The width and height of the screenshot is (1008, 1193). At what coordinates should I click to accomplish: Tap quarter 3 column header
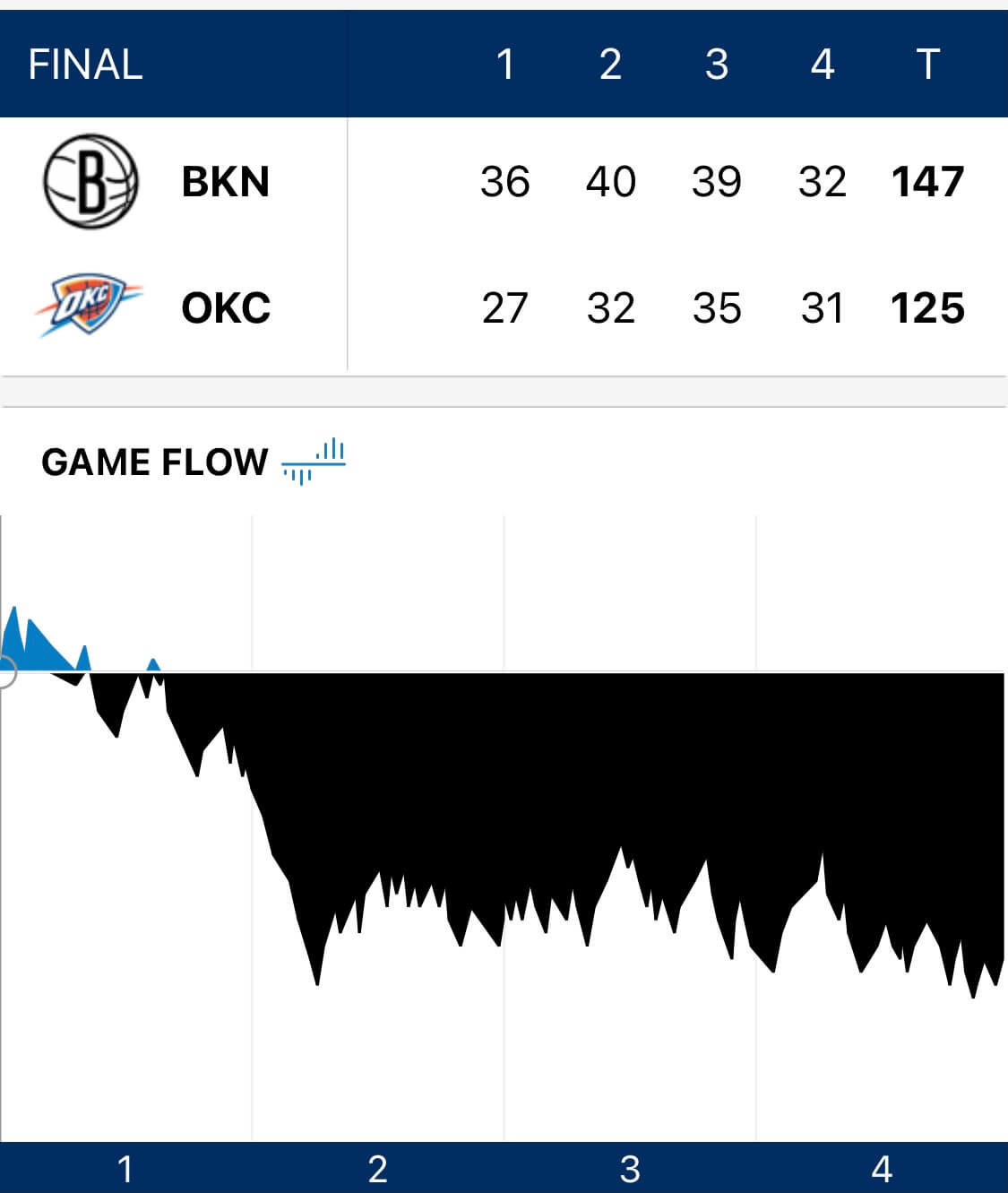coord(716,65)
